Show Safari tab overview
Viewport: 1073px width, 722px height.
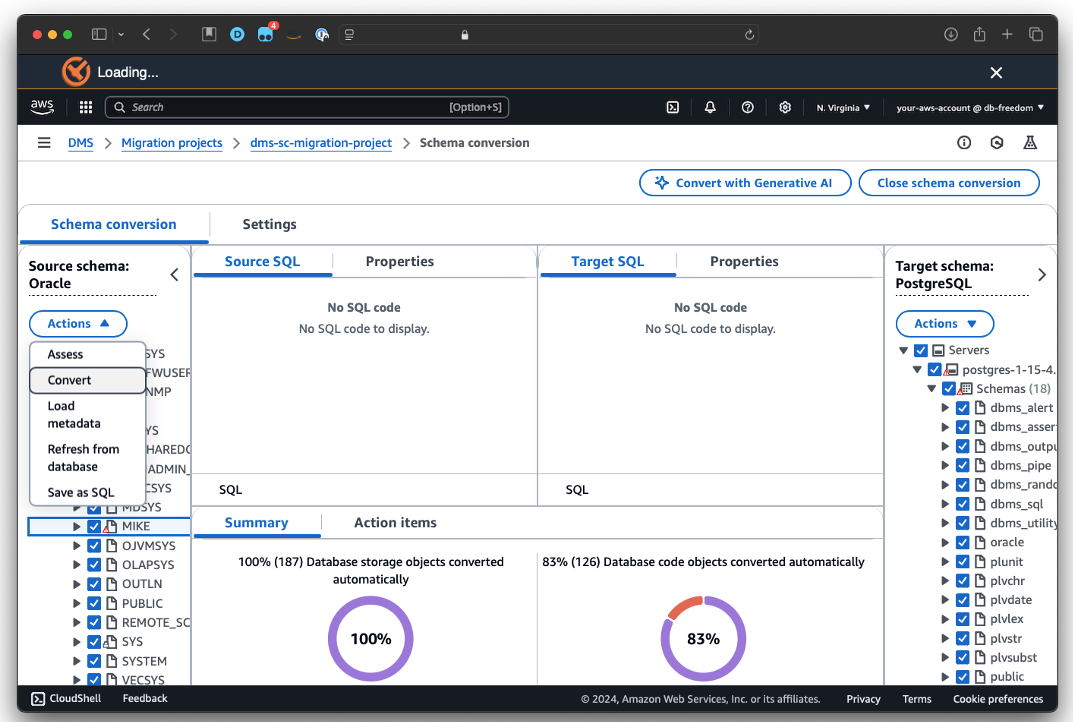[x=1036, y=34]
